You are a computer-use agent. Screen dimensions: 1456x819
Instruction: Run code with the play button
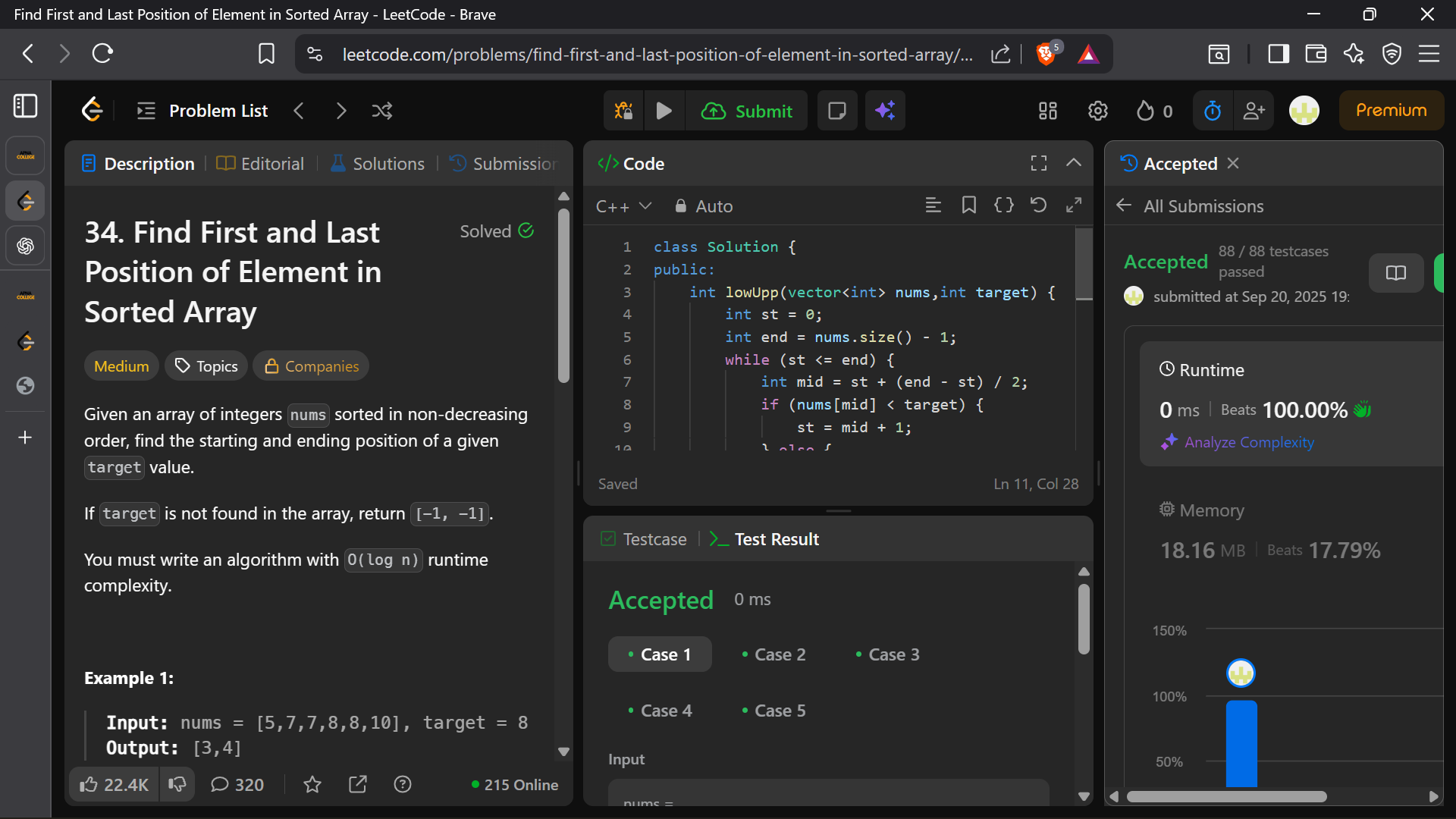point(664,111)
